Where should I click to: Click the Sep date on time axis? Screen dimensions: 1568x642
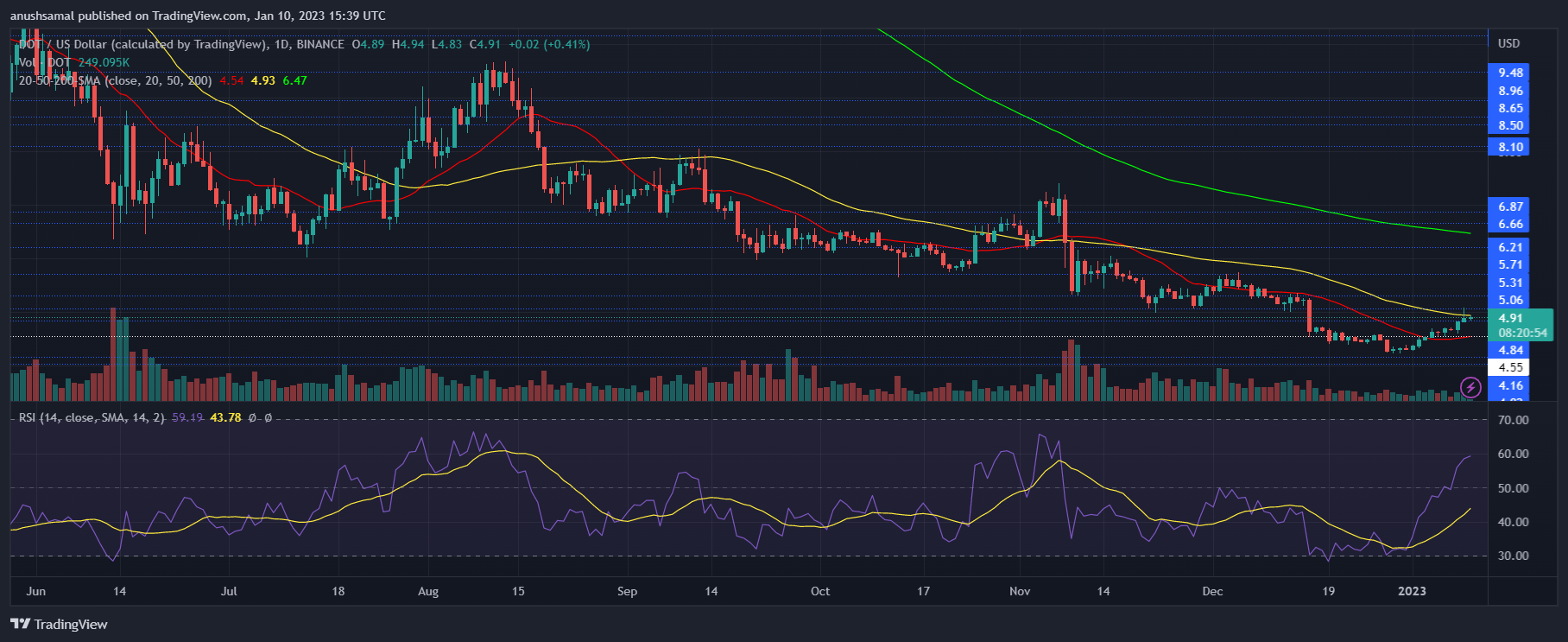[628, 591]
